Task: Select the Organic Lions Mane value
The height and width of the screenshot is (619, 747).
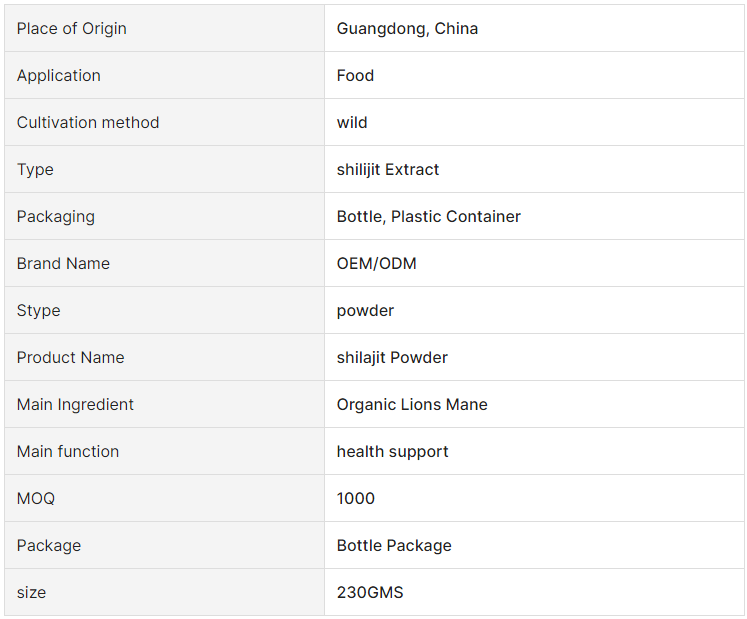Action: pyautogui.click(x=412, y=405)
